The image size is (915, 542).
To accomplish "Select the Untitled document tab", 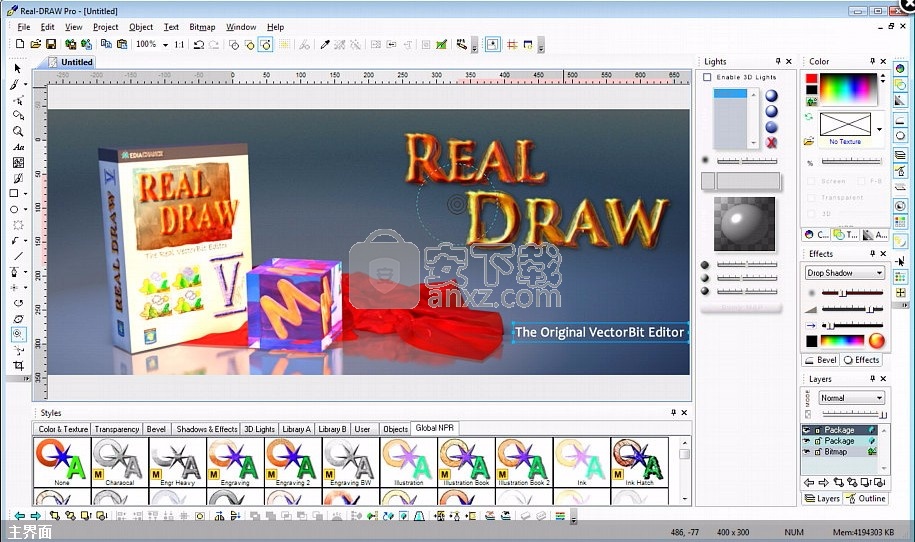I will (70, 62).
